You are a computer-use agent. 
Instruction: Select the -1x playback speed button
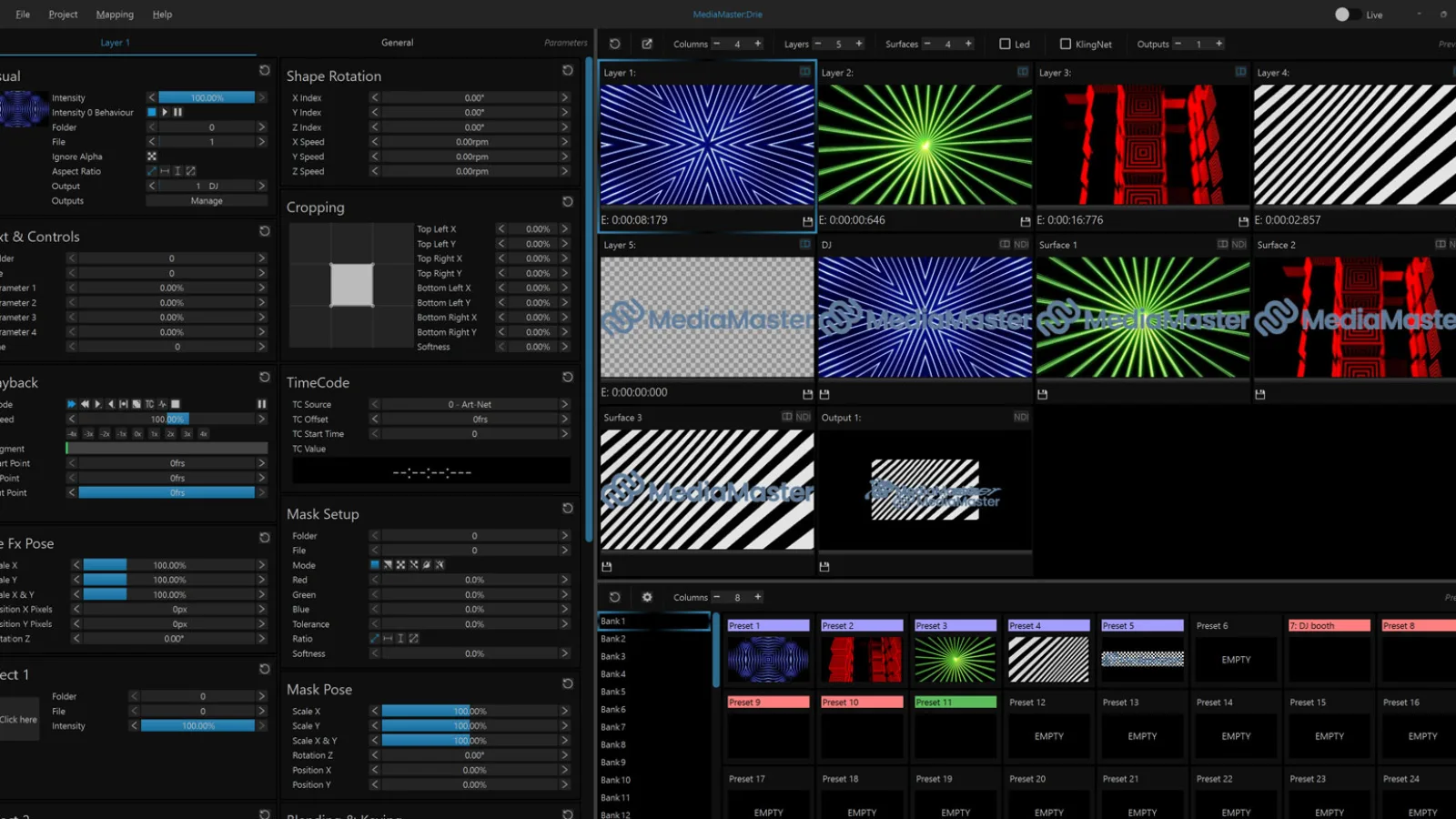coord(122,434)
